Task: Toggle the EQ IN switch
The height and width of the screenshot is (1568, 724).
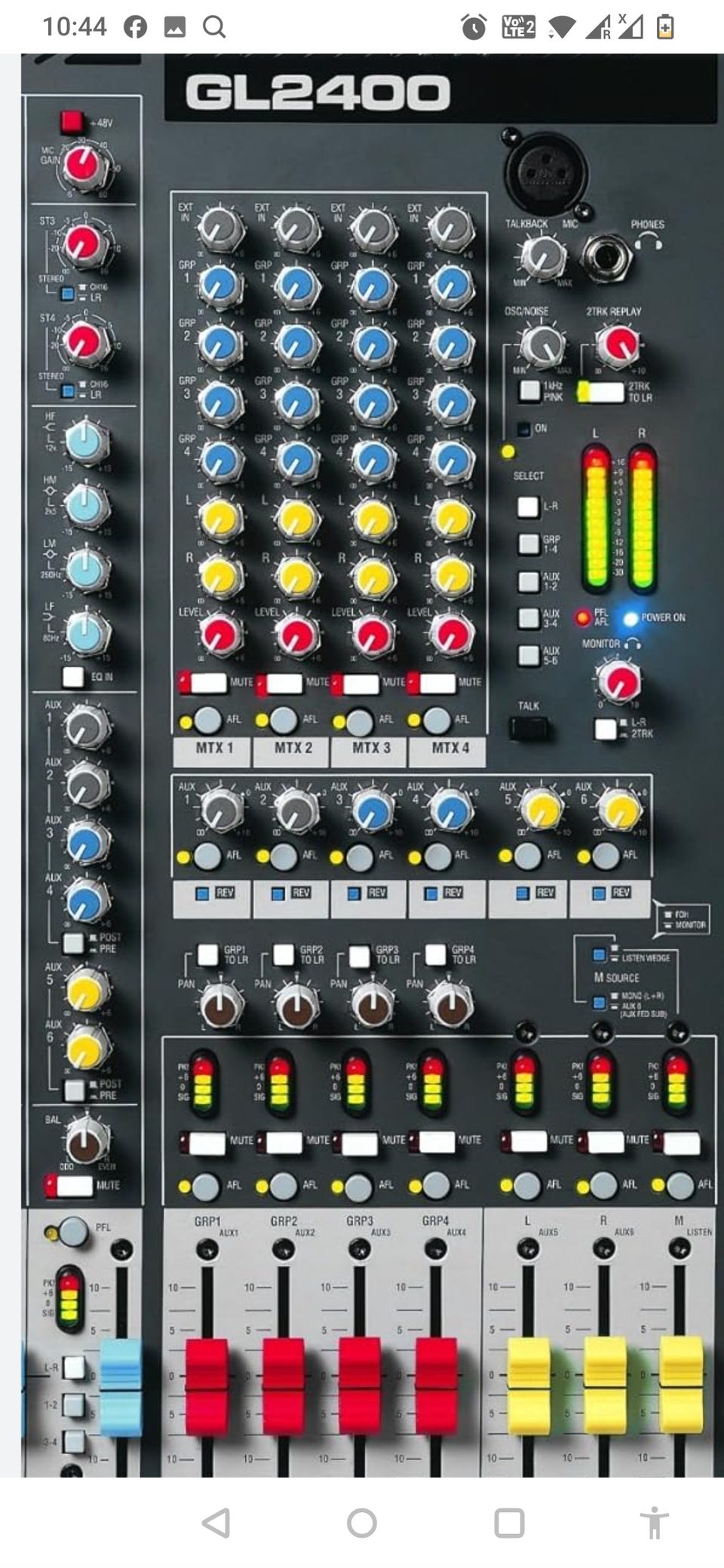Action: tap(73, 676)
